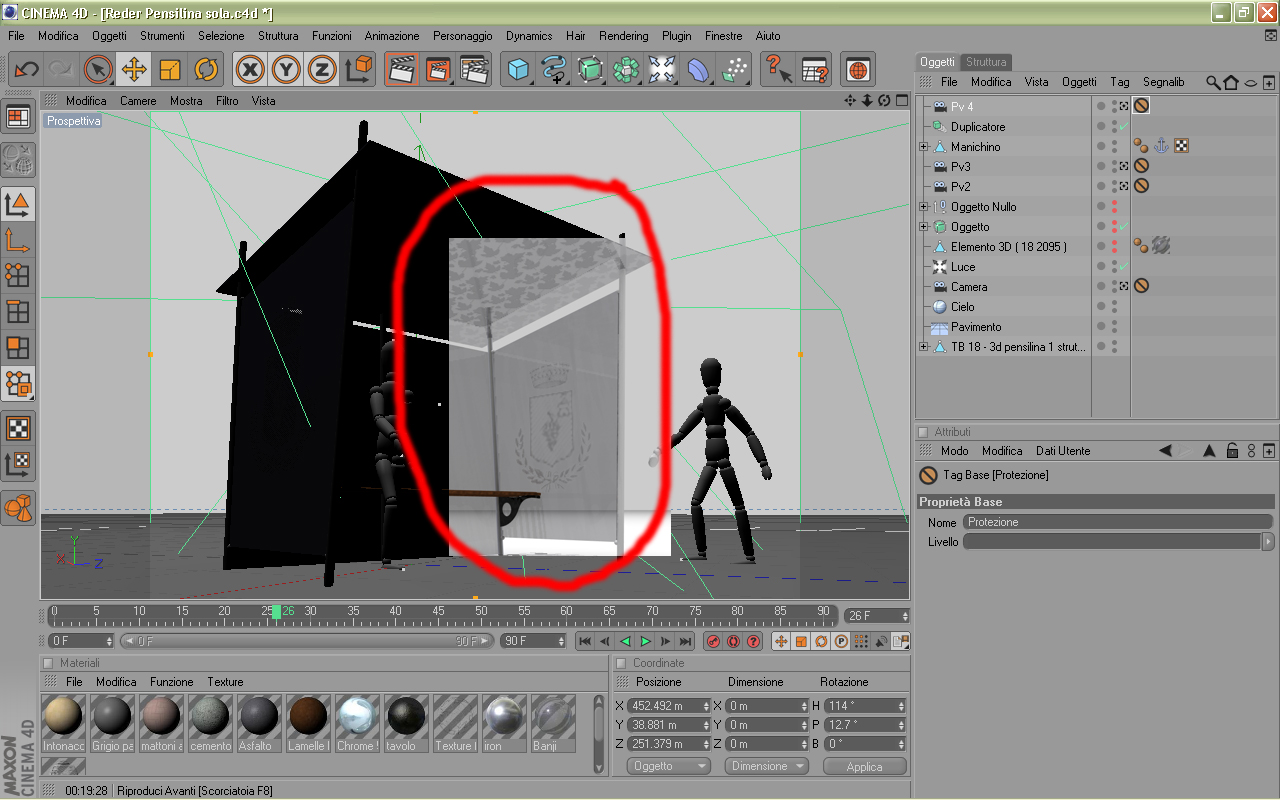The image size is (1280, 800).
Task: Click Dati Utente in the Attributi panel
Action: pyautogui.click(x=1063, y=451)
